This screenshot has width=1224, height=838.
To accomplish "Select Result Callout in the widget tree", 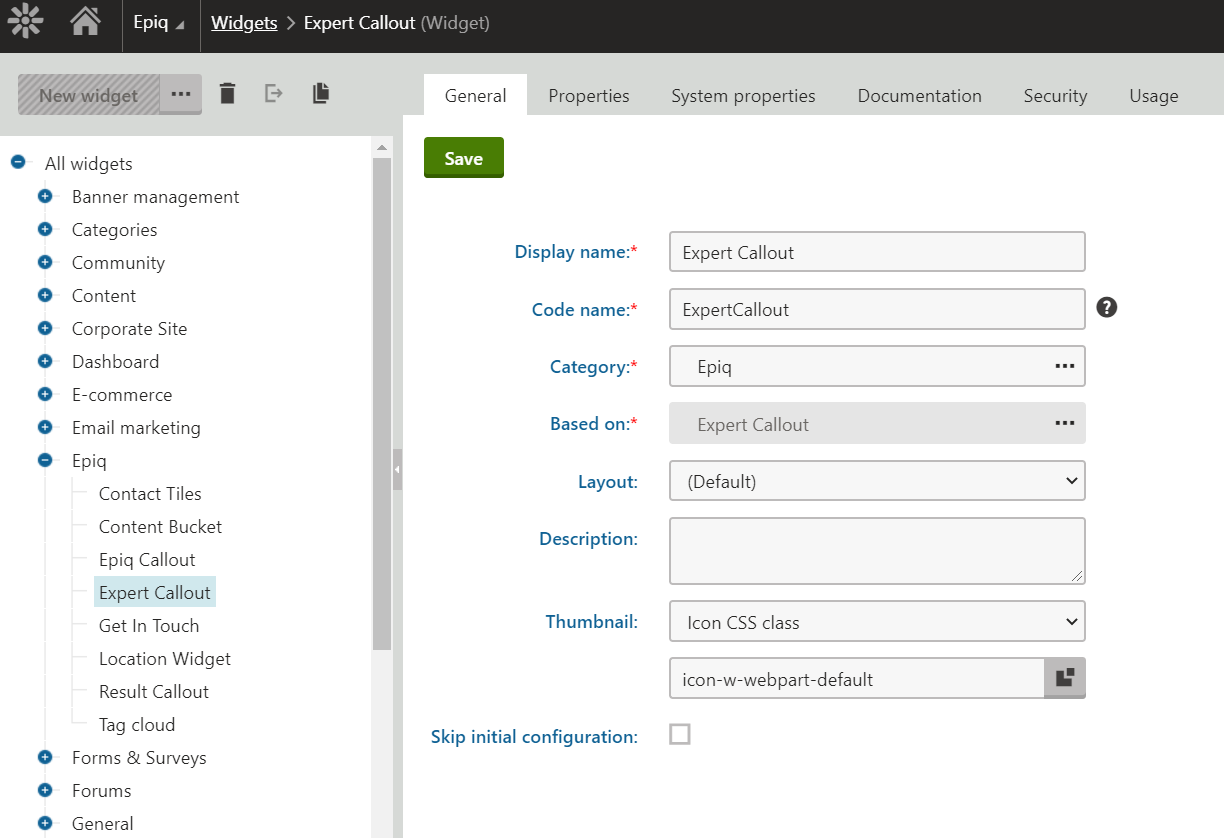I will (154, 692).
